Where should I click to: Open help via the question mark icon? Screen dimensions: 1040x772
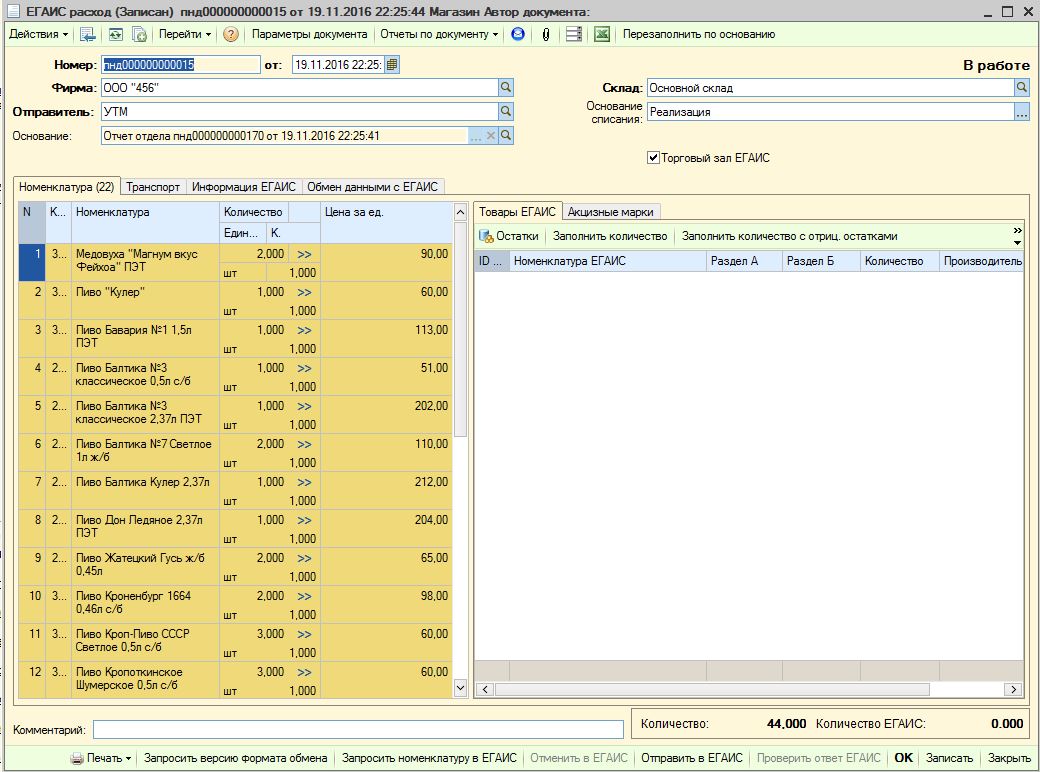[230, 34]
